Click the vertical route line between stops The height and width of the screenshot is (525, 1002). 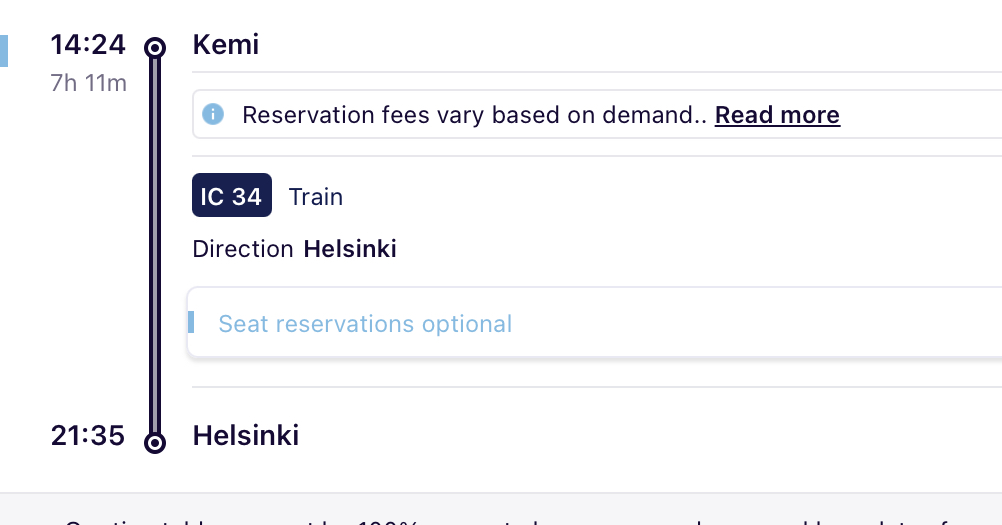coord(155,245)
